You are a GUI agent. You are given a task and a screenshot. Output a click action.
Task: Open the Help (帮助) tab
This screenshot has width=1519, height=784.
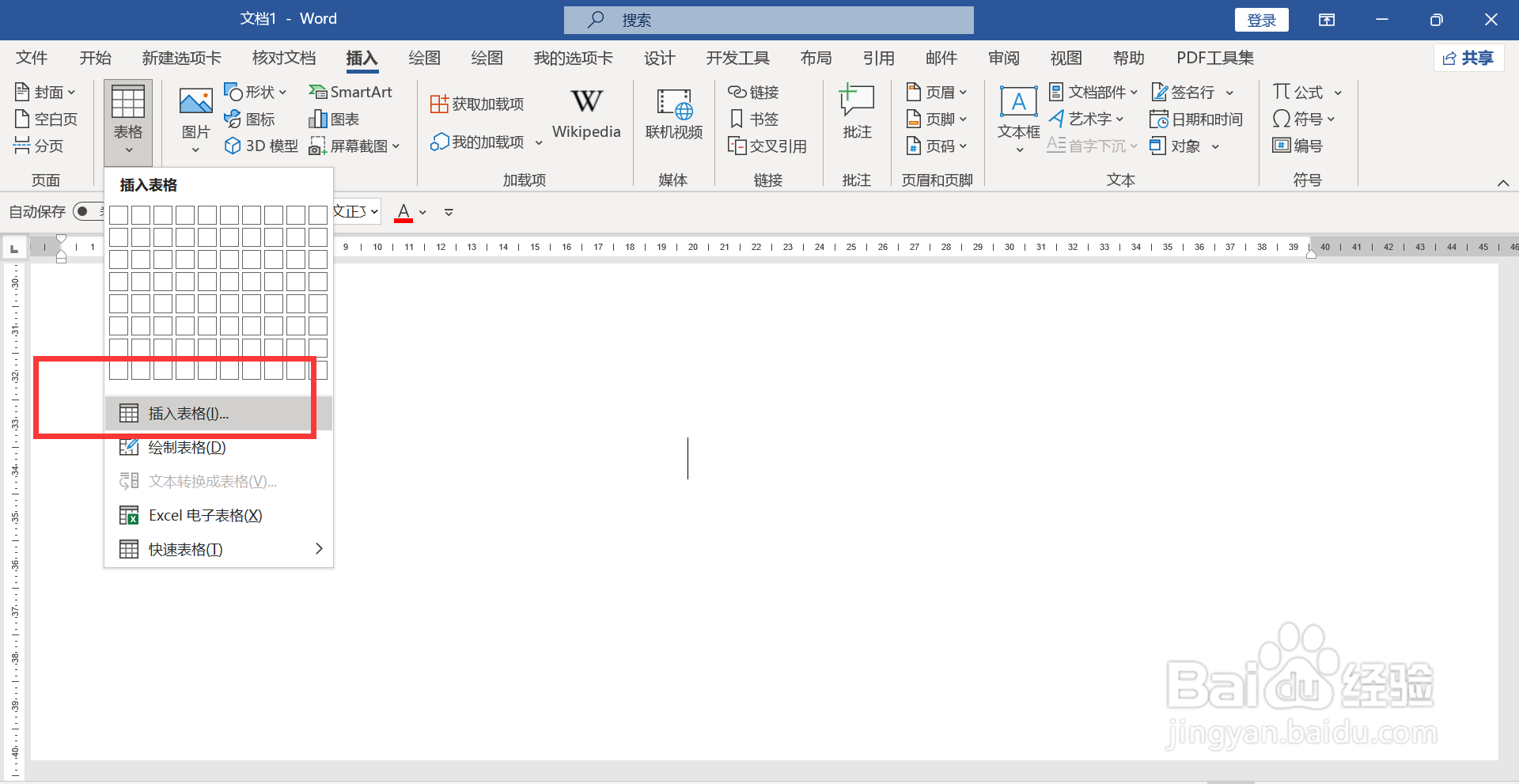point(1128,58)
